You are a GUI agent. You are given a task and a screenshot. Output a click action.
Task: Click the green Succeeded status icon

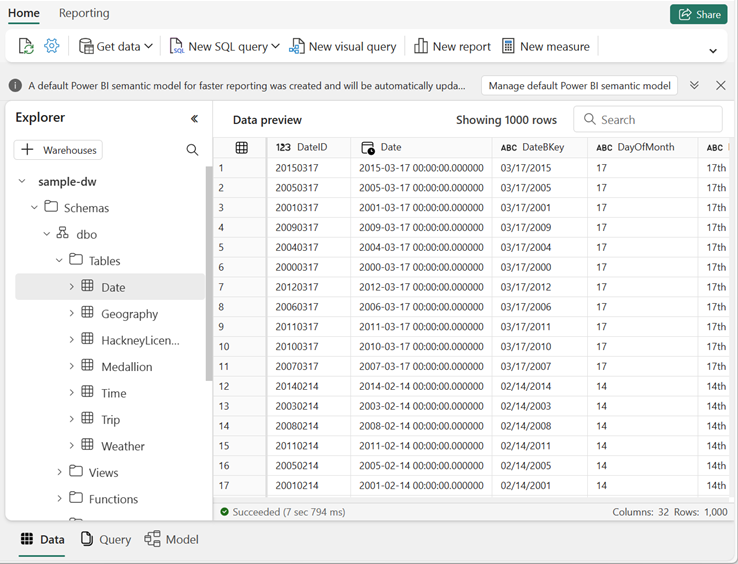[225, 512]
